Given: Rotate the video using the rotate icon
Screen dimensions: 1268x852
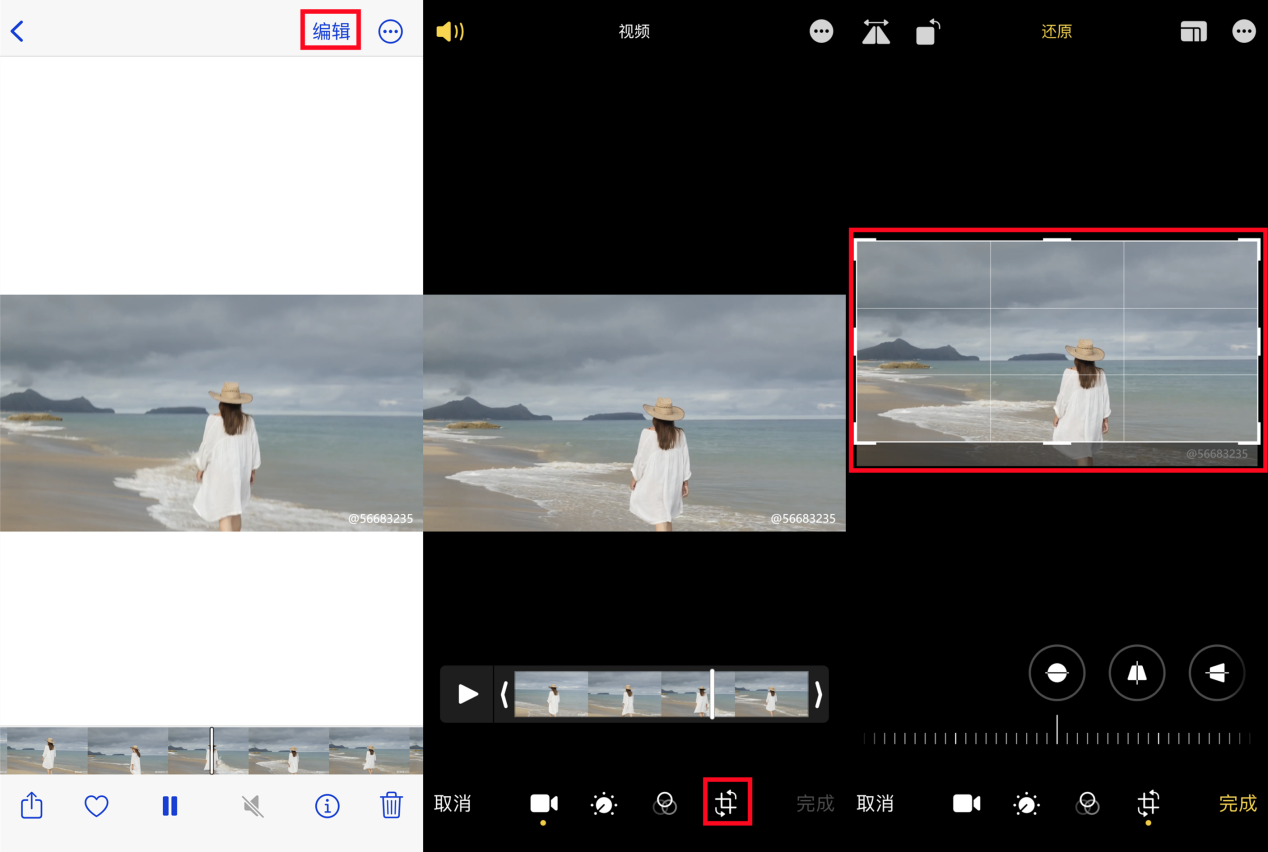Looking at the screenshot, I should 928,33.
